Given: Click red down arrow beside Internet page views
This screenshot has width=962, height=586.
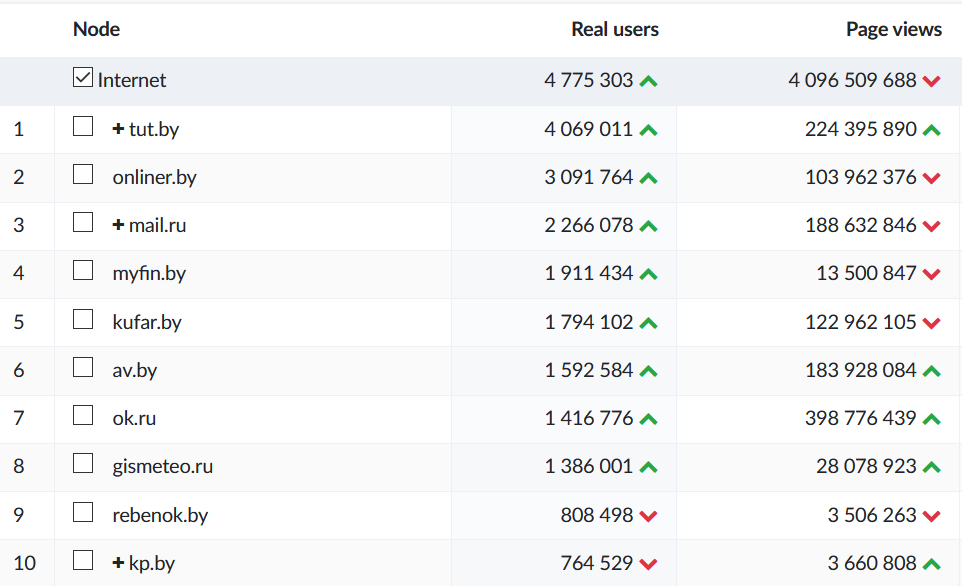Looking at the screenshot, I should tap(932, 81).
